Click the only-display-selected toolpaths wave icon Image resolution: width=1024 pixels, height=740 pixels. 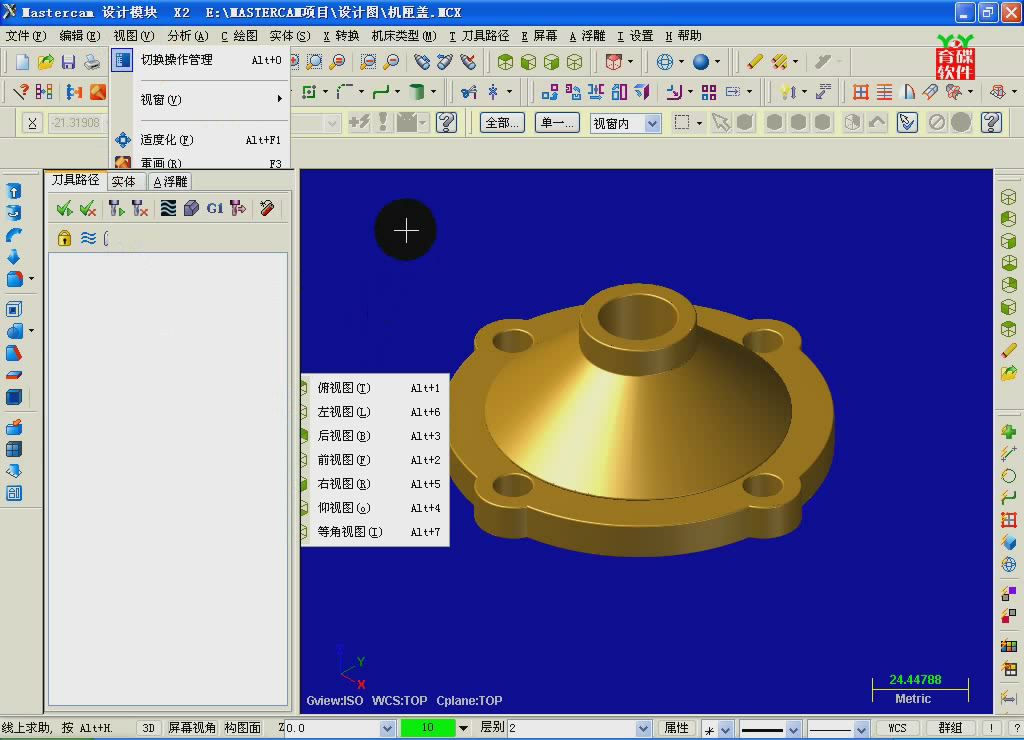(88, 238)
